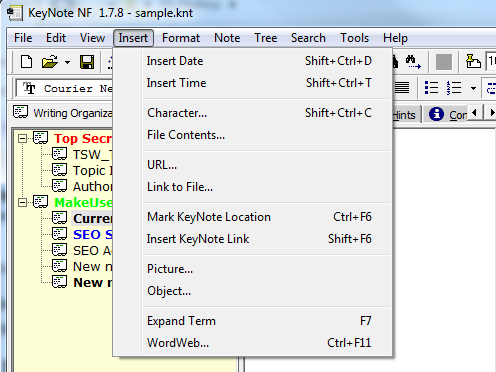Open the Courier New font combo box
496x372 pixels.
65,89
